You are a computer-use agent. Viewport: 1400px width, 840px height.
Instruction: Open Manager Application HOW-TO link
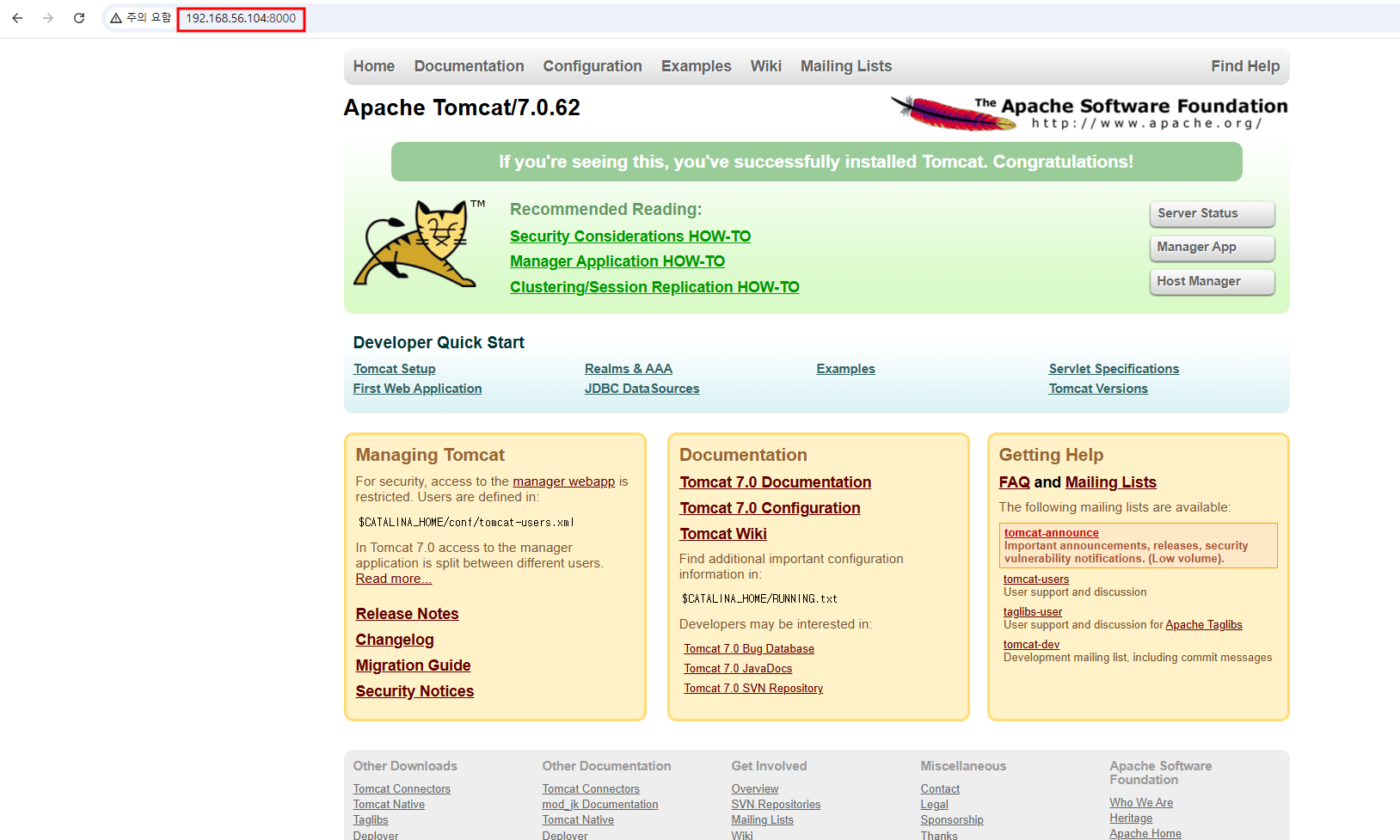[x=617, y=261]
